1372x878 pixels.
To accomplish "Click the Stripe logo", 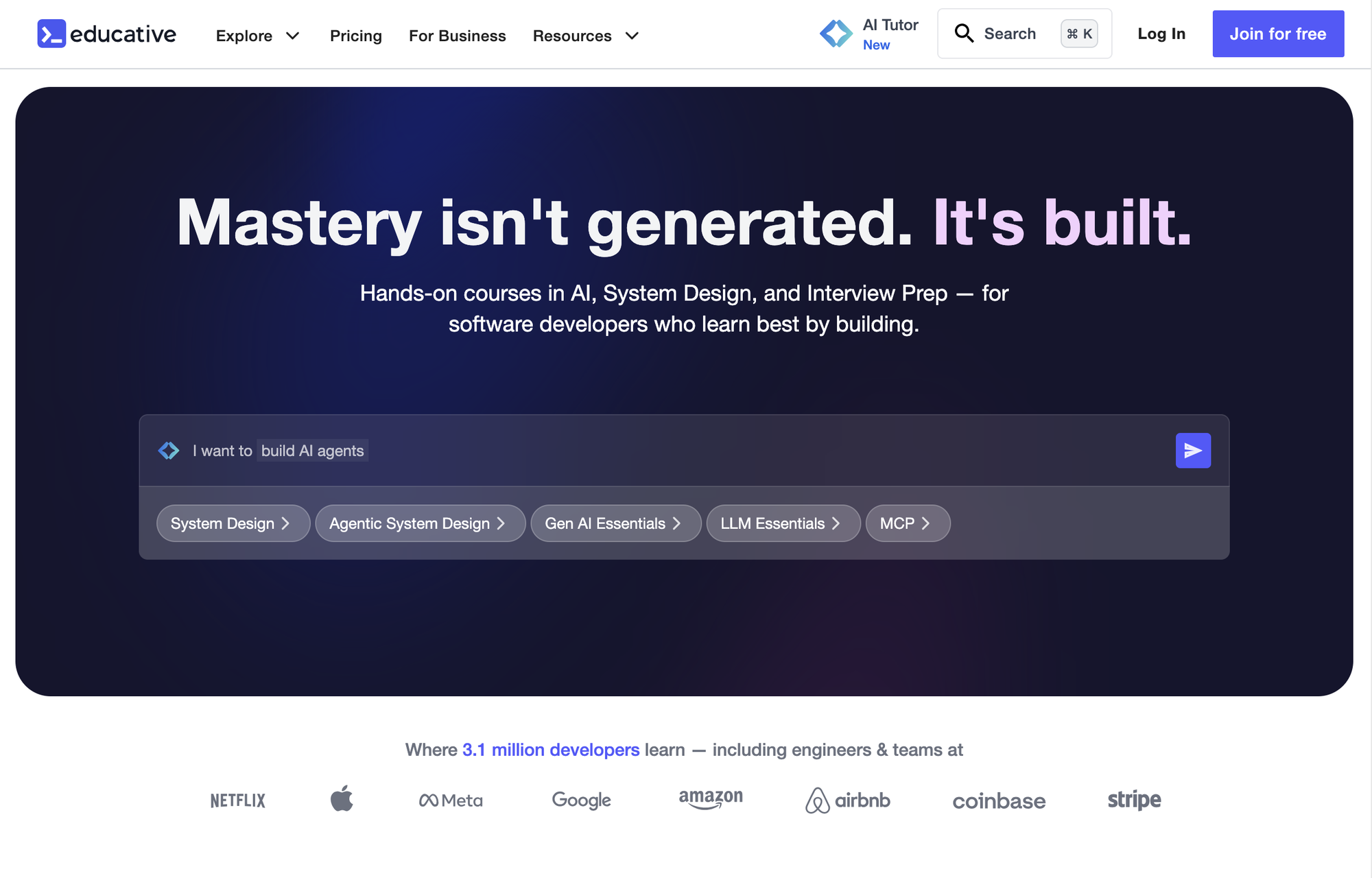I will (x=1134, y=800).
